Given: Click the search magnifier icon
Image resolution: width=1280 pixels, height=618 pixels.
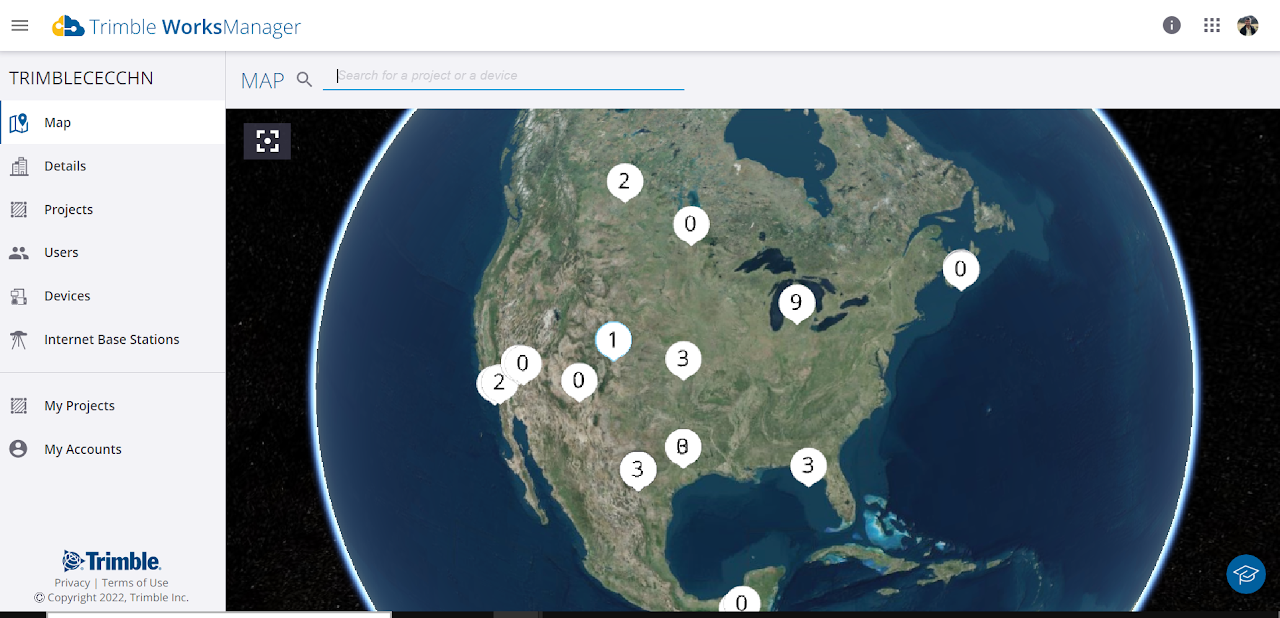Looking at the screenshot, I should (305, 80).
